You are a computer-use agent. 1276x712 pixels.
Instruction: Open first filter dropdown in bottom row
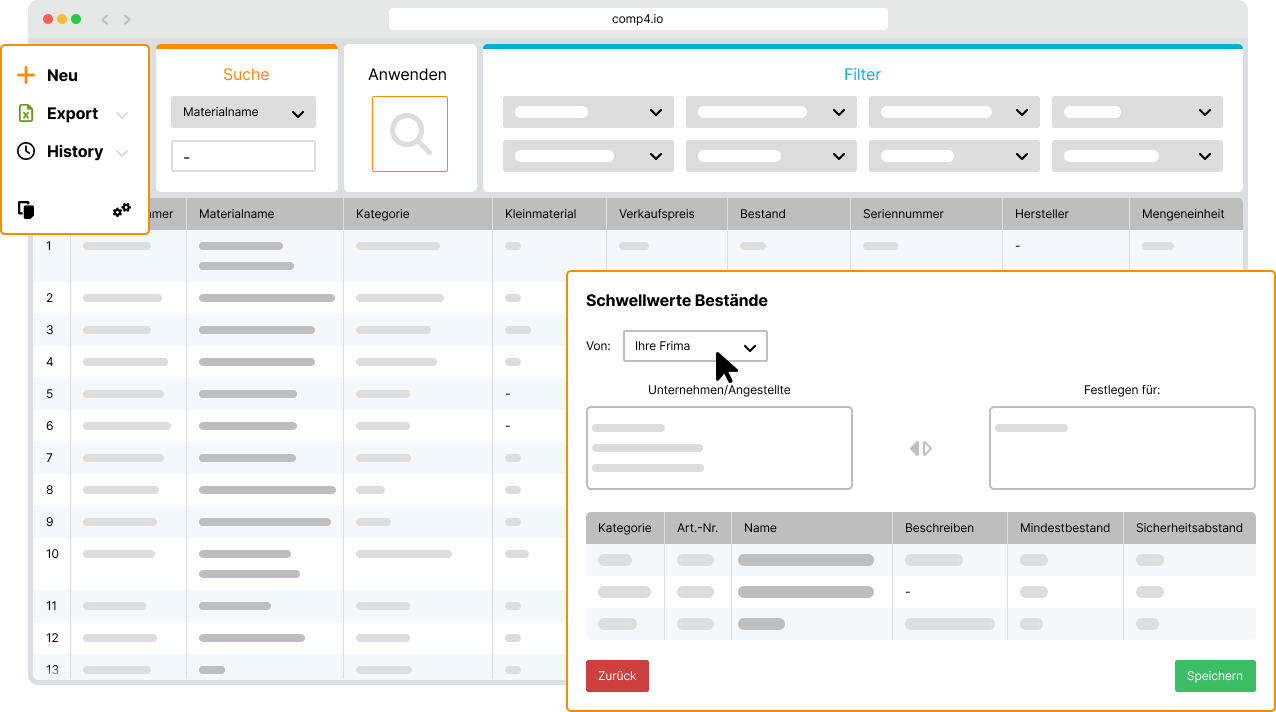tap(588, 156)
